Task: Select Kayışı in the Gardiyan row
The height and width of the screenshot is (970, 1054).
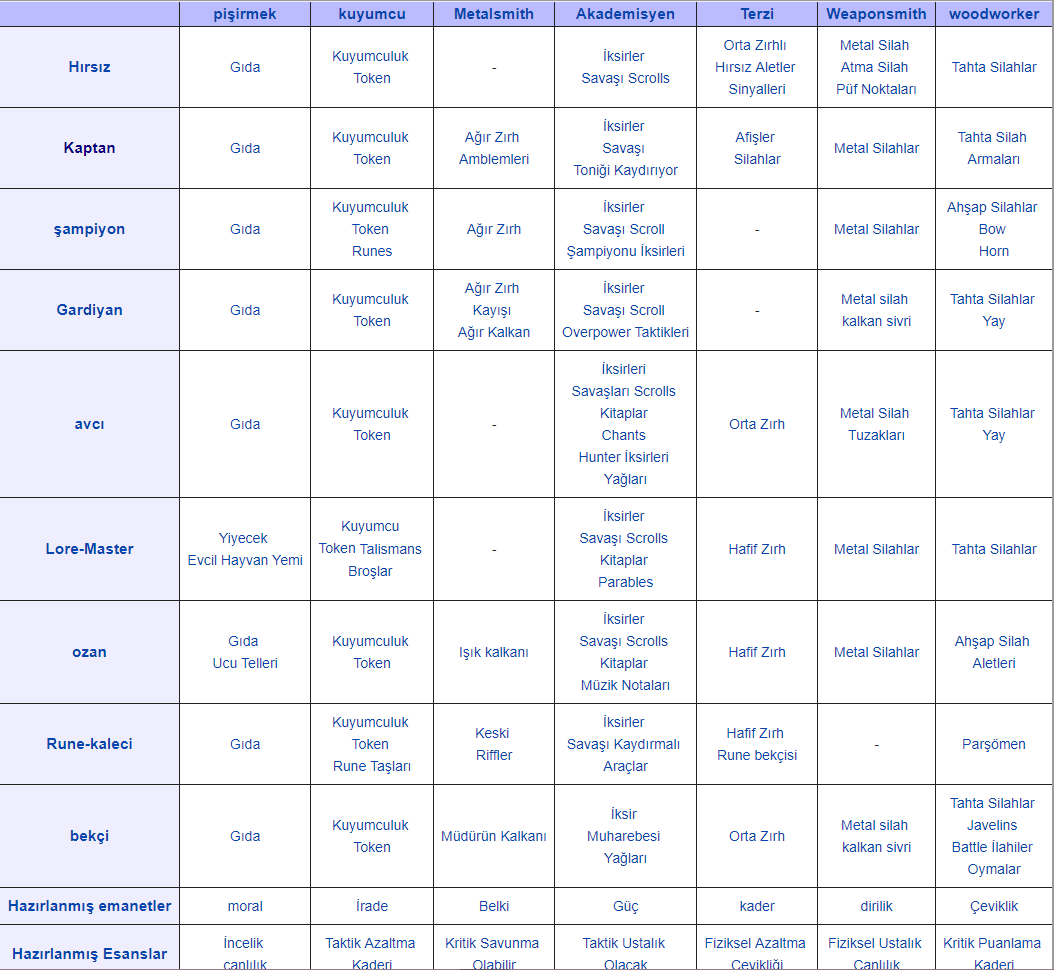Action: click(492, 310)
